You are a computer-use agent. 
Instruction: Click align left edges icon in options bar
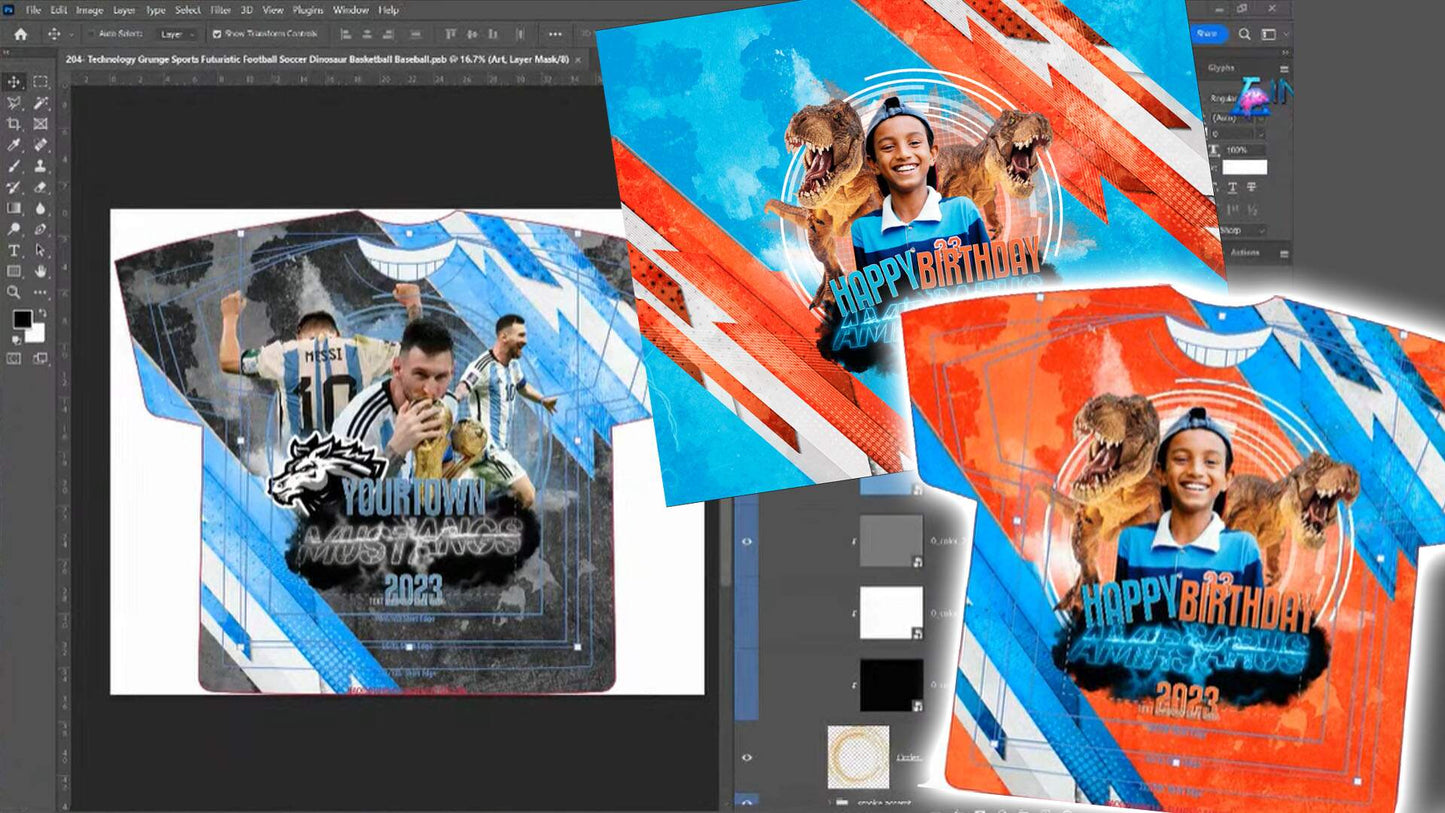pyautogui.click(x=345, y=34)
